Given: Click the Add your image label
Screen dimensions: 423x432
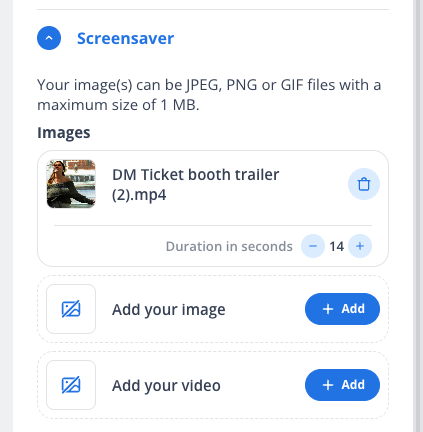Looking at the screenshot, I should tap(169, 310).
